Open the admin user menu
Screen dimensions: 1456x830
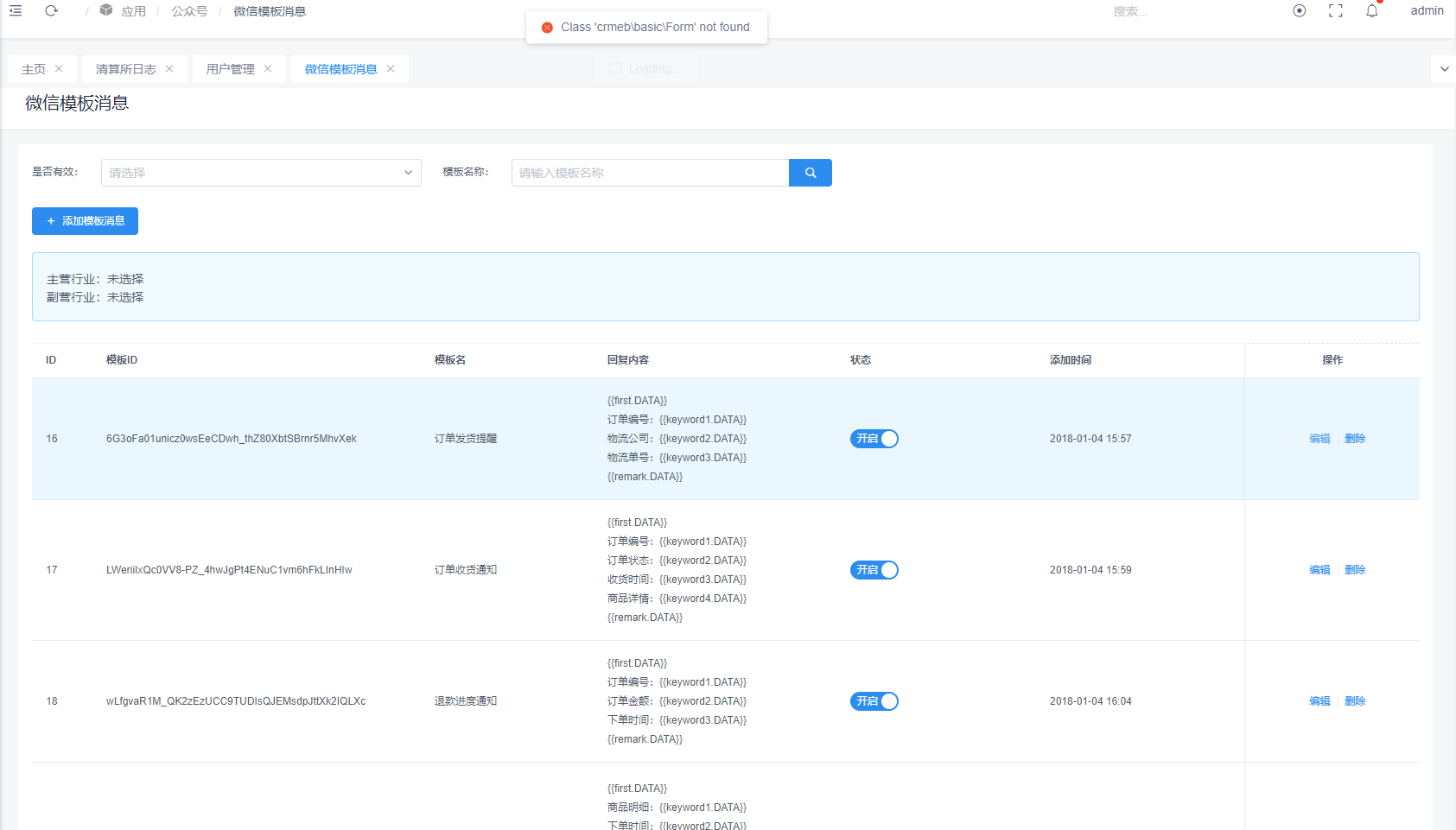[x=1427, y=11]
